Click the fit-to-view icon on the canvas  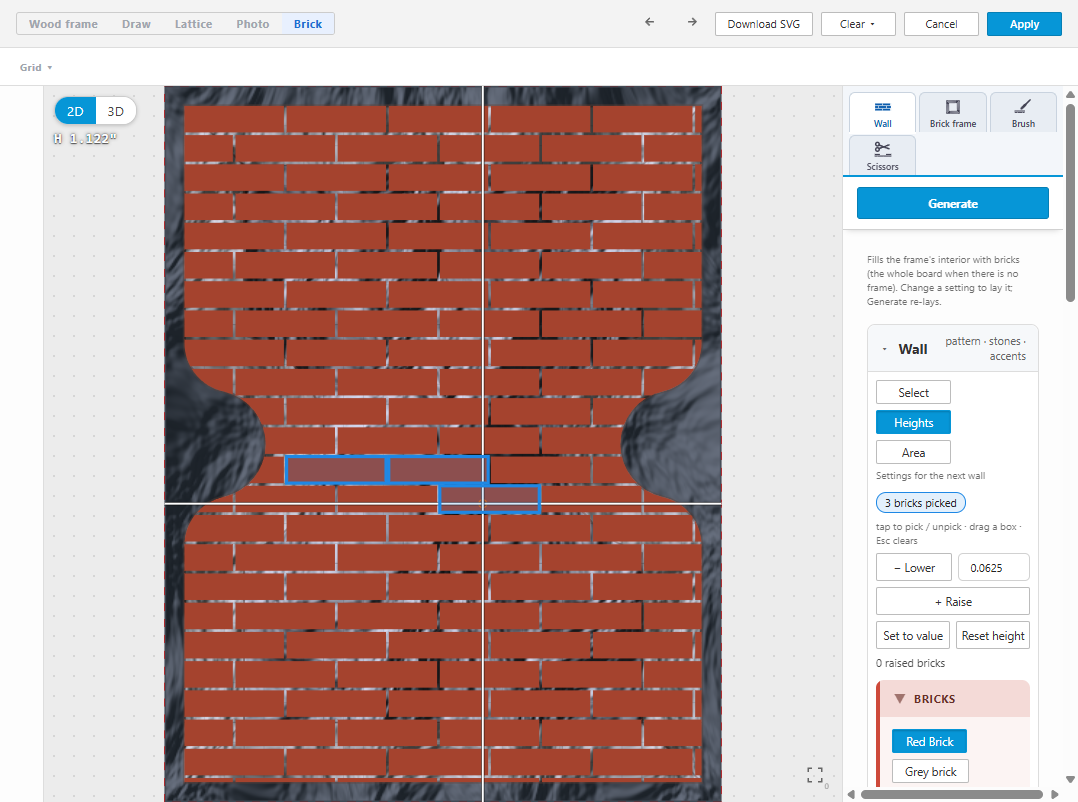815,775
